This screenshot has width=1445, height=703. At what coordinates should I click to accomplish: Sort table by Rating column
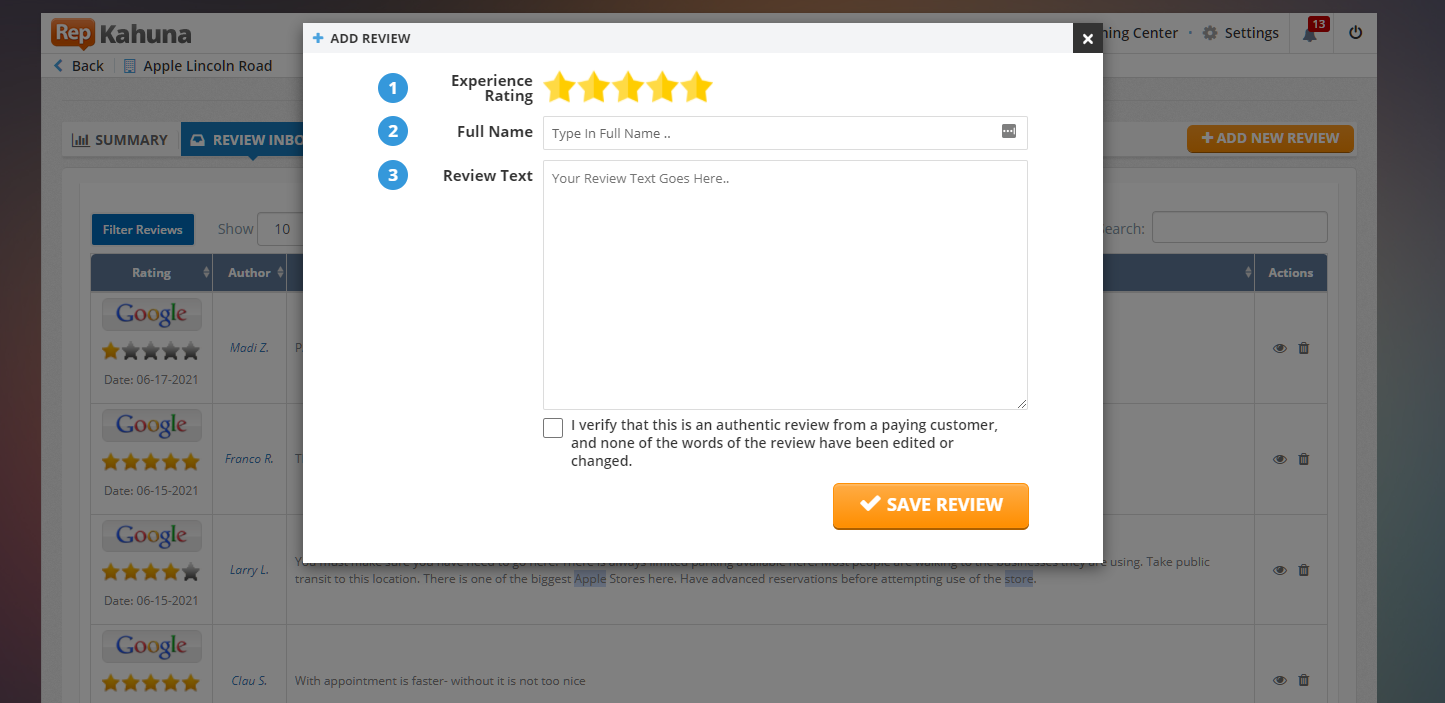click(x=152, y=273)
